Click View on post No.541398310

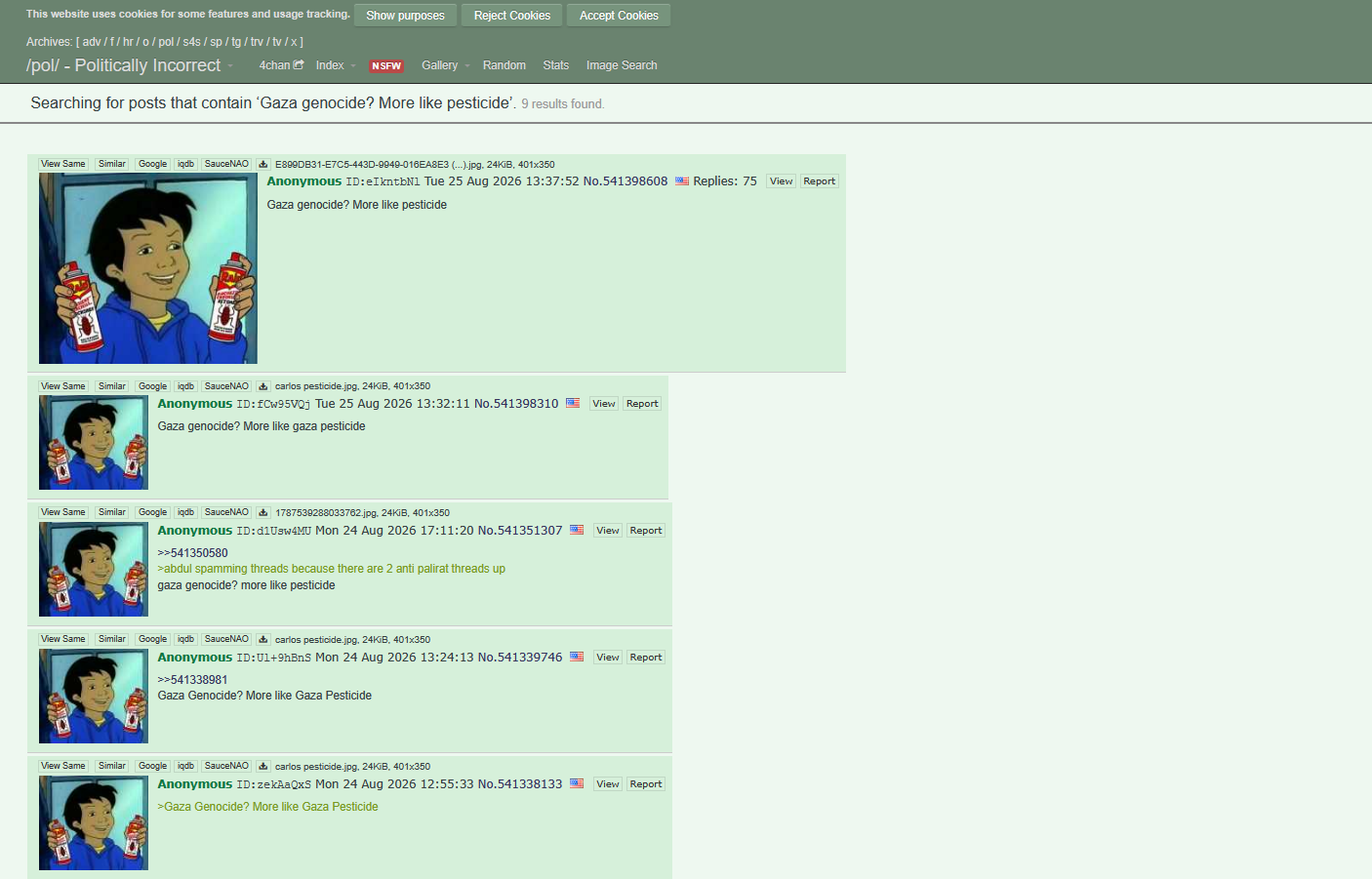604,404
